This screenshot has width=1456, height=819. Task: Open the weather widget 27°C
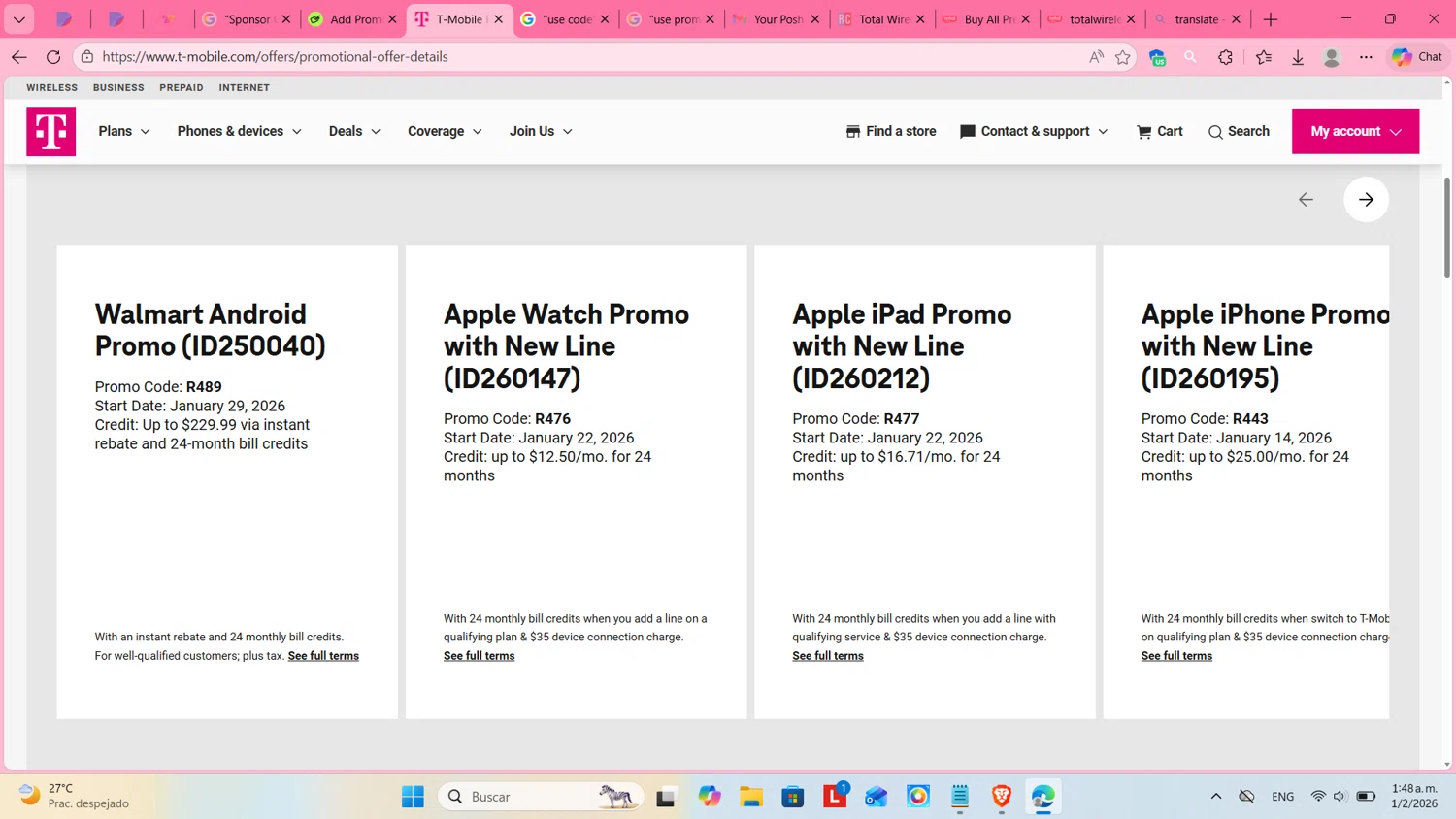pyautogui.click(x=75, y=796)
